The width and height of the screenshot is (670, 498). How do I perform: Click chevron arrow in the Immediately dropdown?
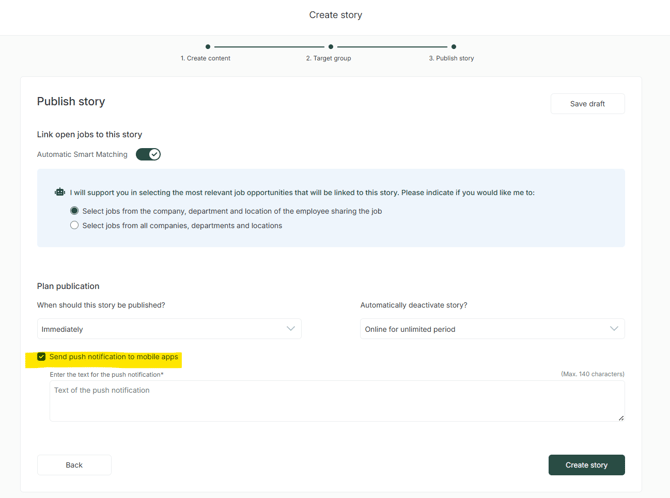click(291, 329)
